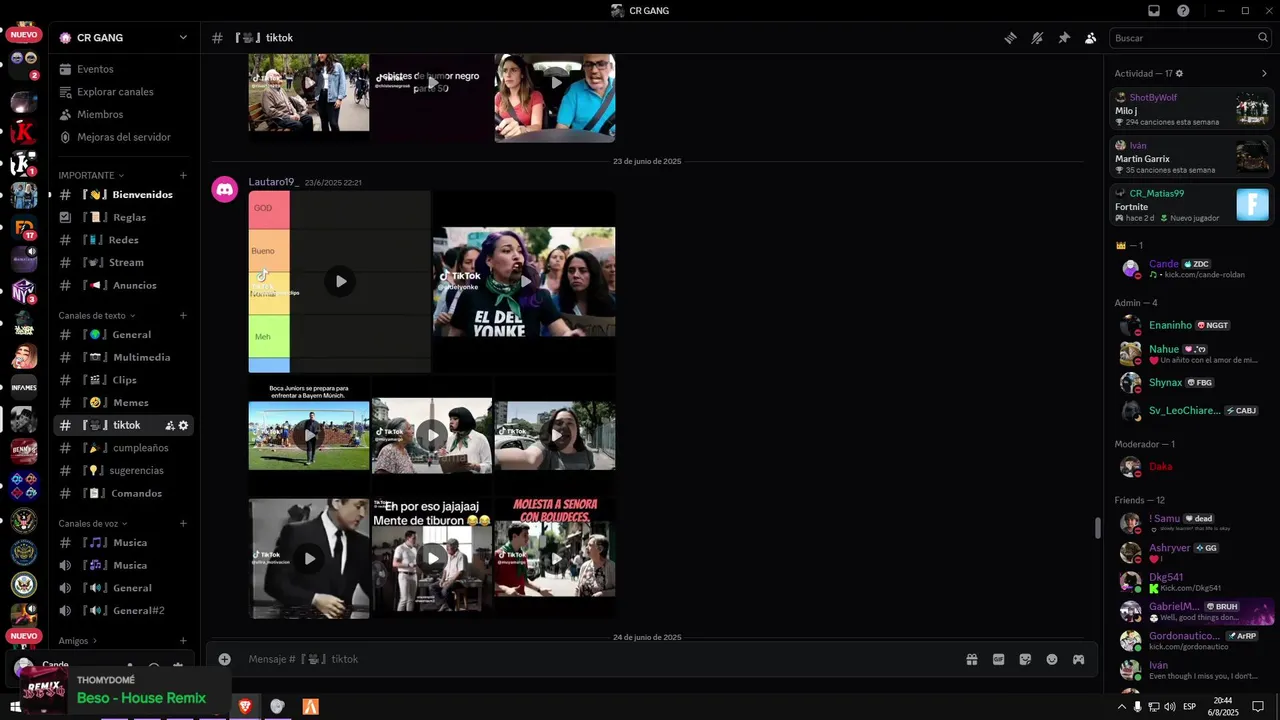Play the Boca Juniors TikTok video
The image size is (1280, 720).
point(309,435)
